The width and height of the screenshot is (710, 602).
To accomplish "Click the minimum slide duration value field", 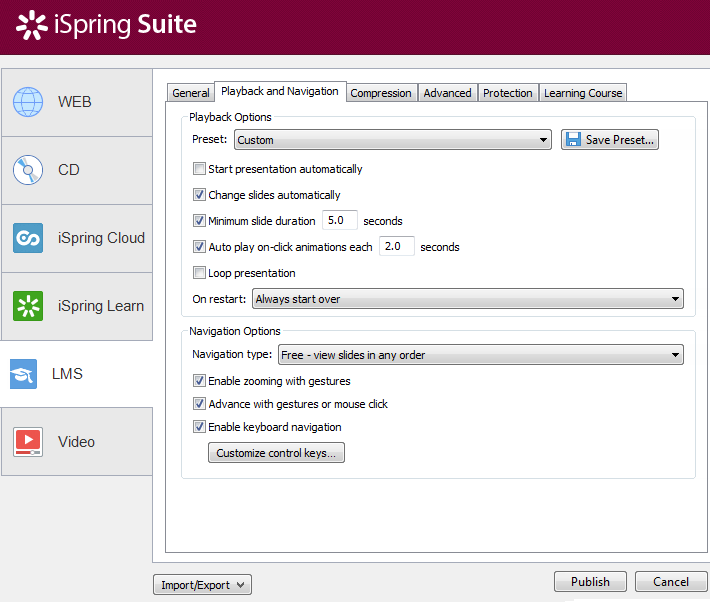I will (340, 220).
